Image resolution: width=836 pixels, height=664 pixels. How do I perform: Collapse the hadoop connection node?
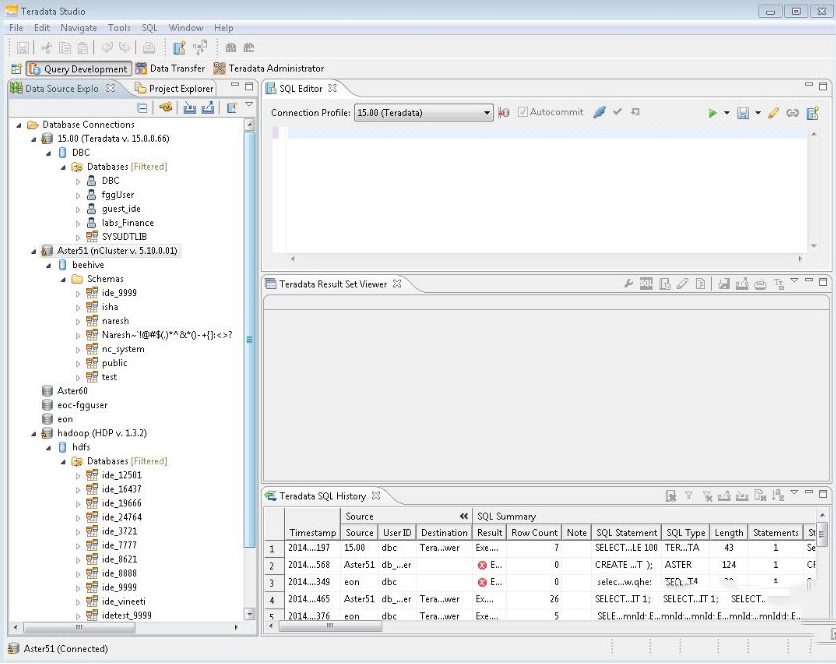pos(34,434)
